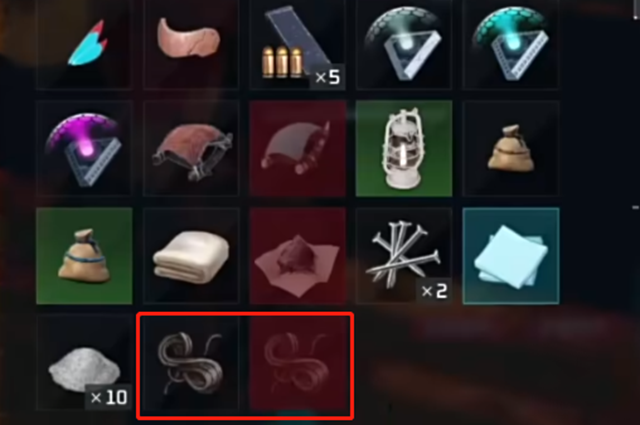Click the red-highlighted coiled fiber slot

[x=298, y=362]
